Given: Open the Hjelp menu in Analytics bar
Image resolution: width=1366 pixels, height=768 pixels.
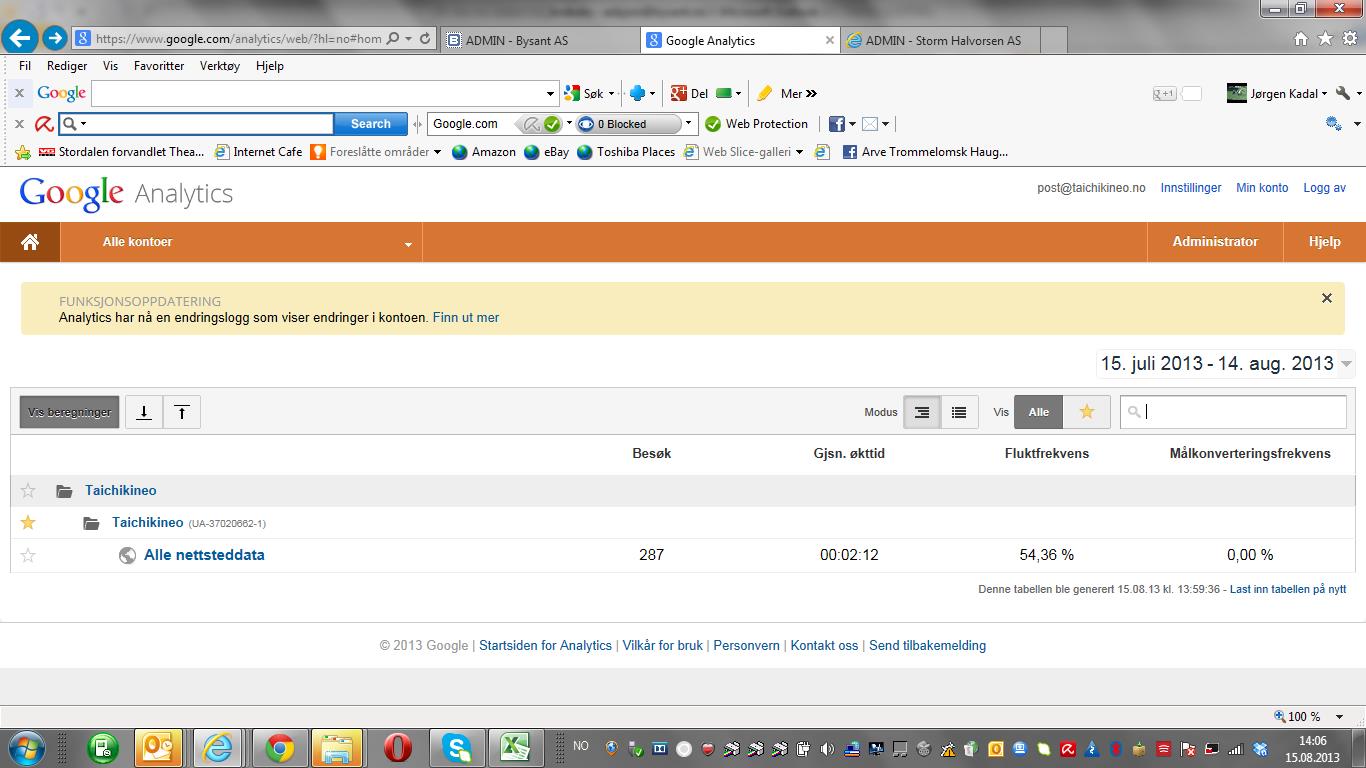Looking at the screenshot, I should tap(1325, 242).
